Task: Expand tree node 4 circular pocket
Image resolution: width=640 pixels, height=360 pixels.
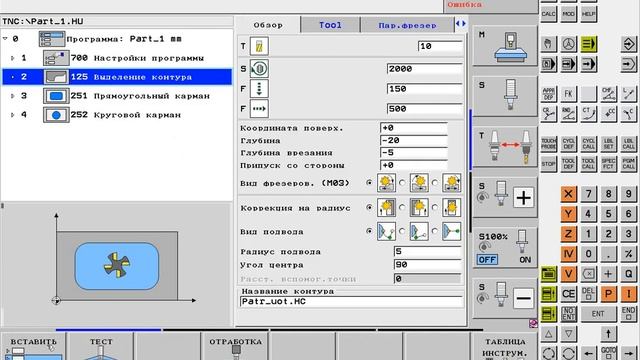Action: coord(13,115)
